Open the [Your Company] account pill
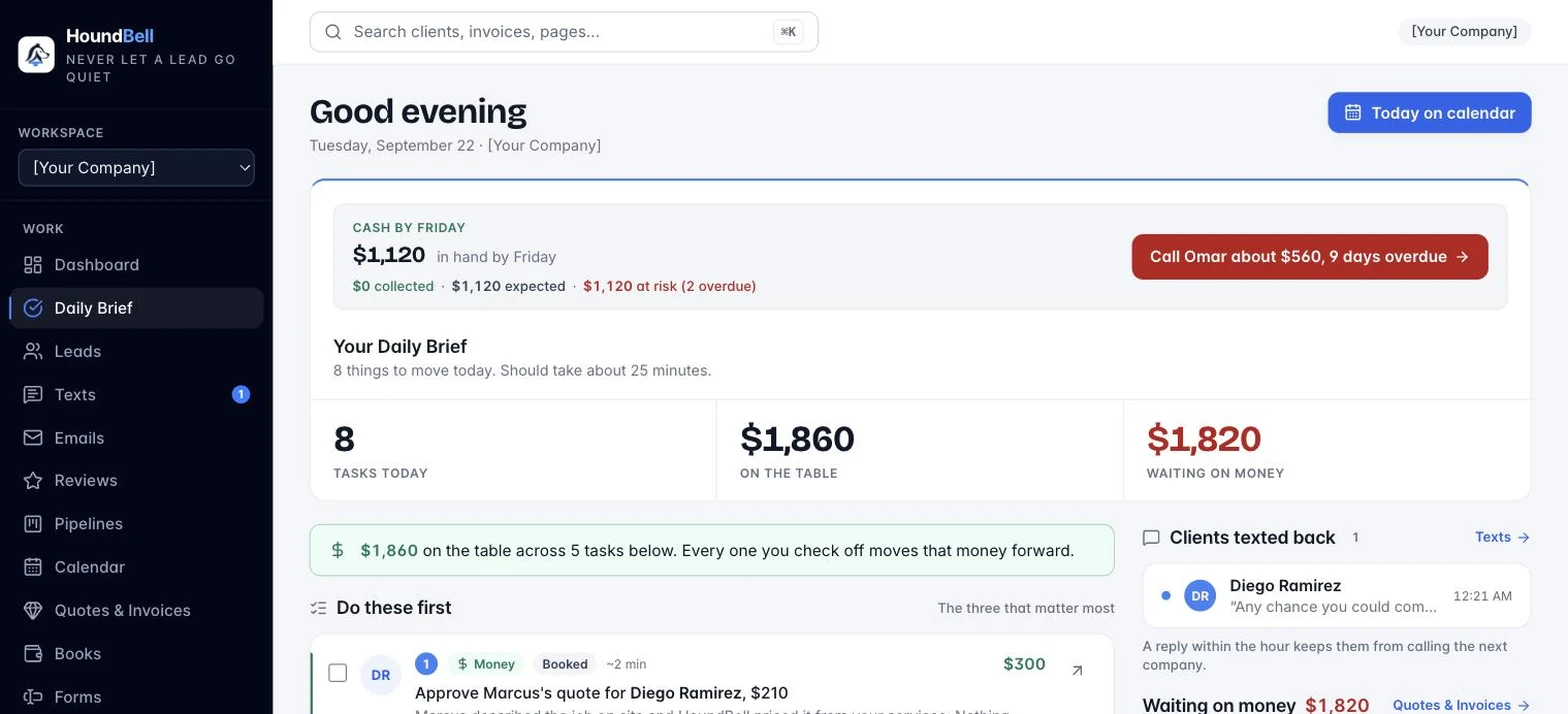 pyautogui.click(x=1464, y=32)
